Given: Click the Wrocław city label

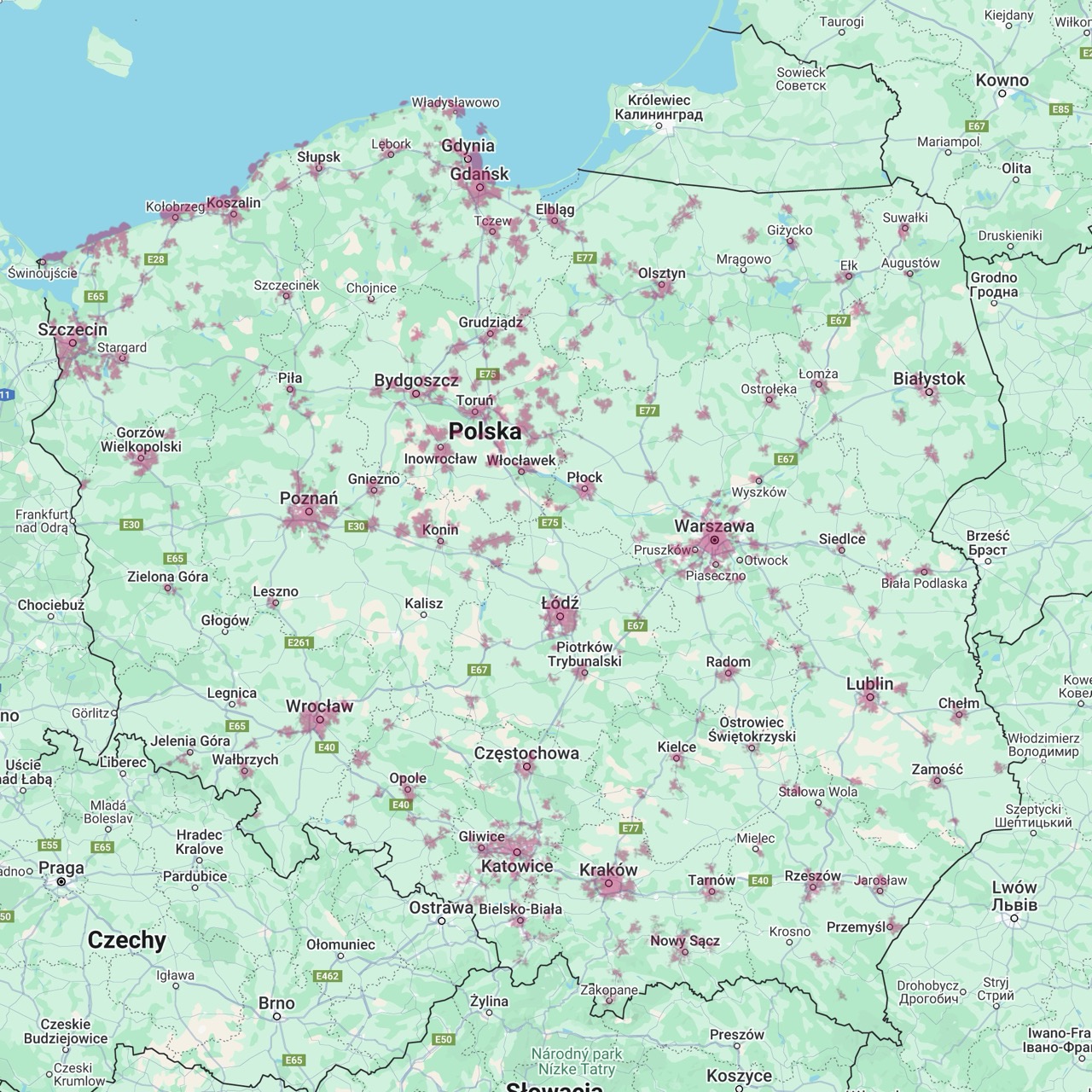Looking at the screenshot, I should (319, 706).
